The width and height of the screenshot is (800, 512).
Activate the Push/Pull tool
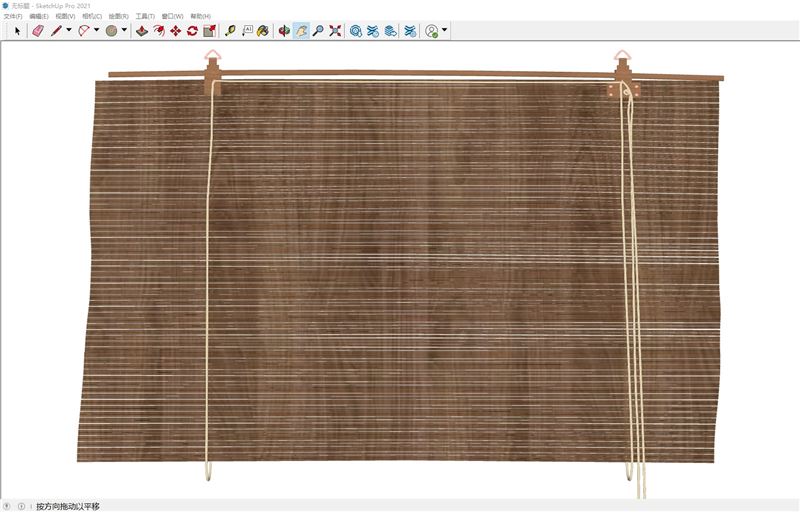coord(142,31)
